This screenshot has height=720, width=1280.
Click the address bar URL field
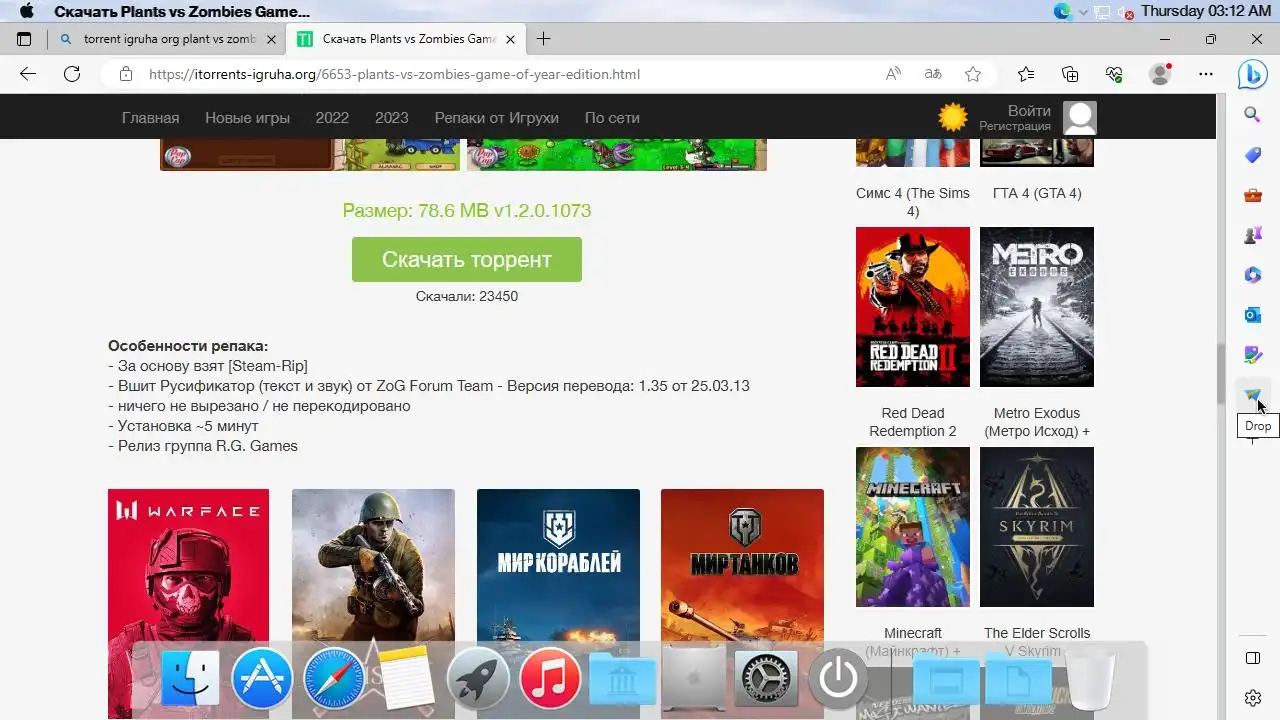click(500, 74)
